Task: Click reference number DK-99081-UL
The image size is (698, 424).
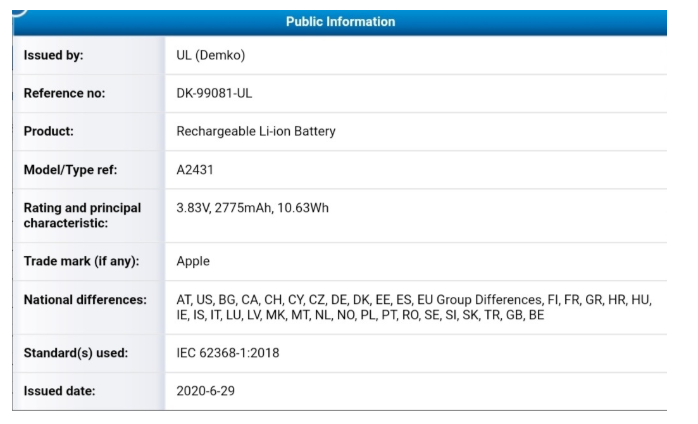Action: (214, 93)
